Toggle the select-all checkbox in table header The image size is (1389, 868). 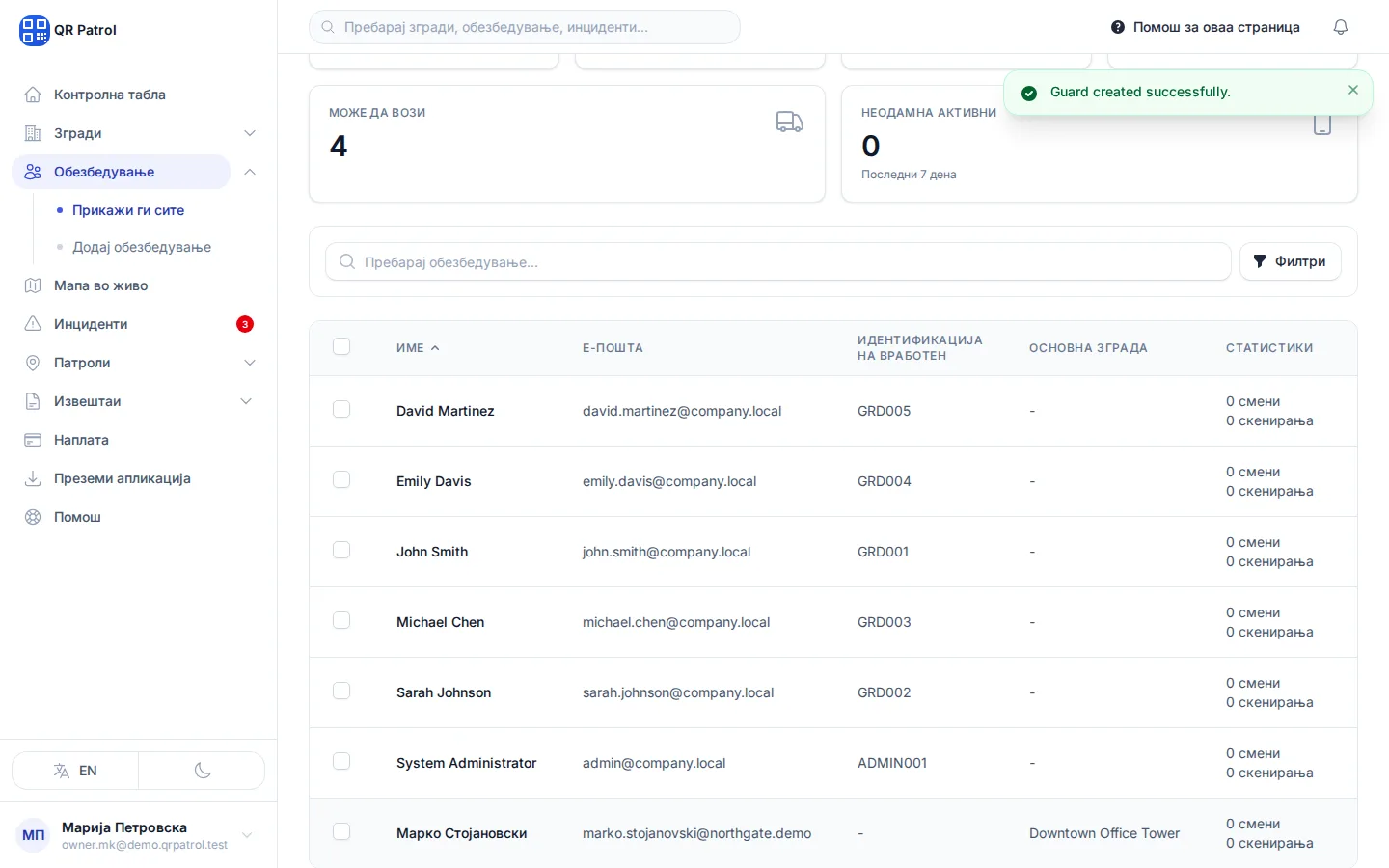(x=341, y=346)
